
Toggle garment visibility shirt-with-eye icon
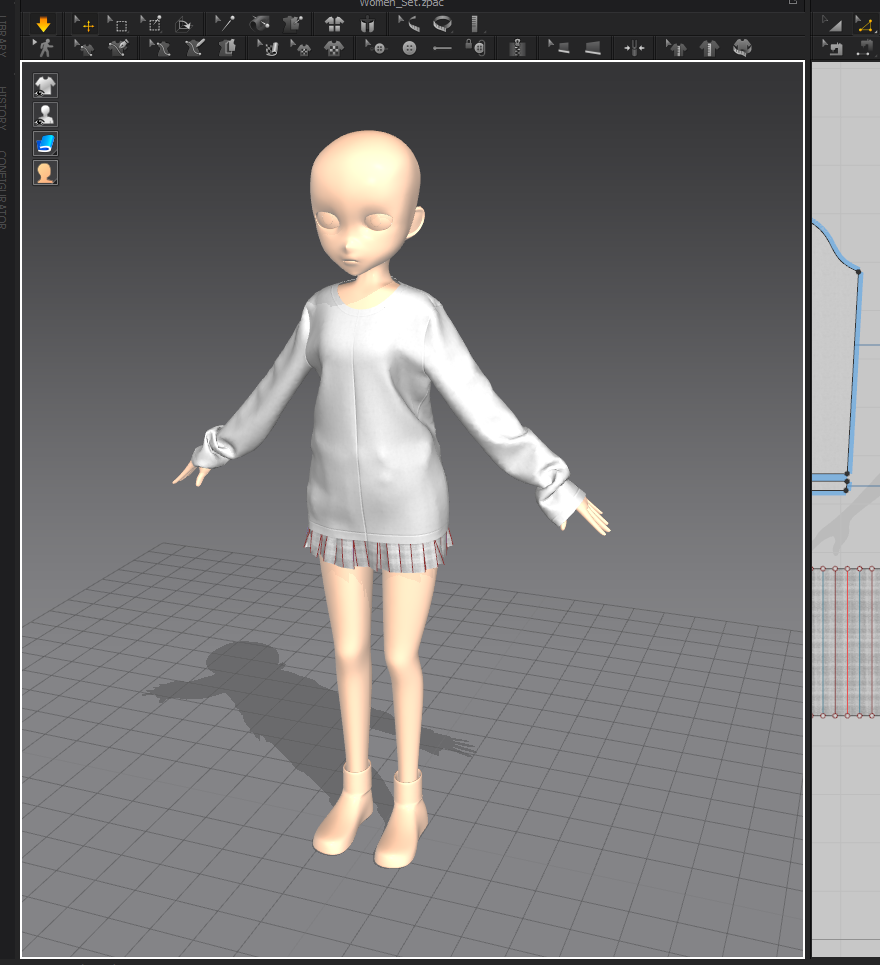[x=45, y=85]
